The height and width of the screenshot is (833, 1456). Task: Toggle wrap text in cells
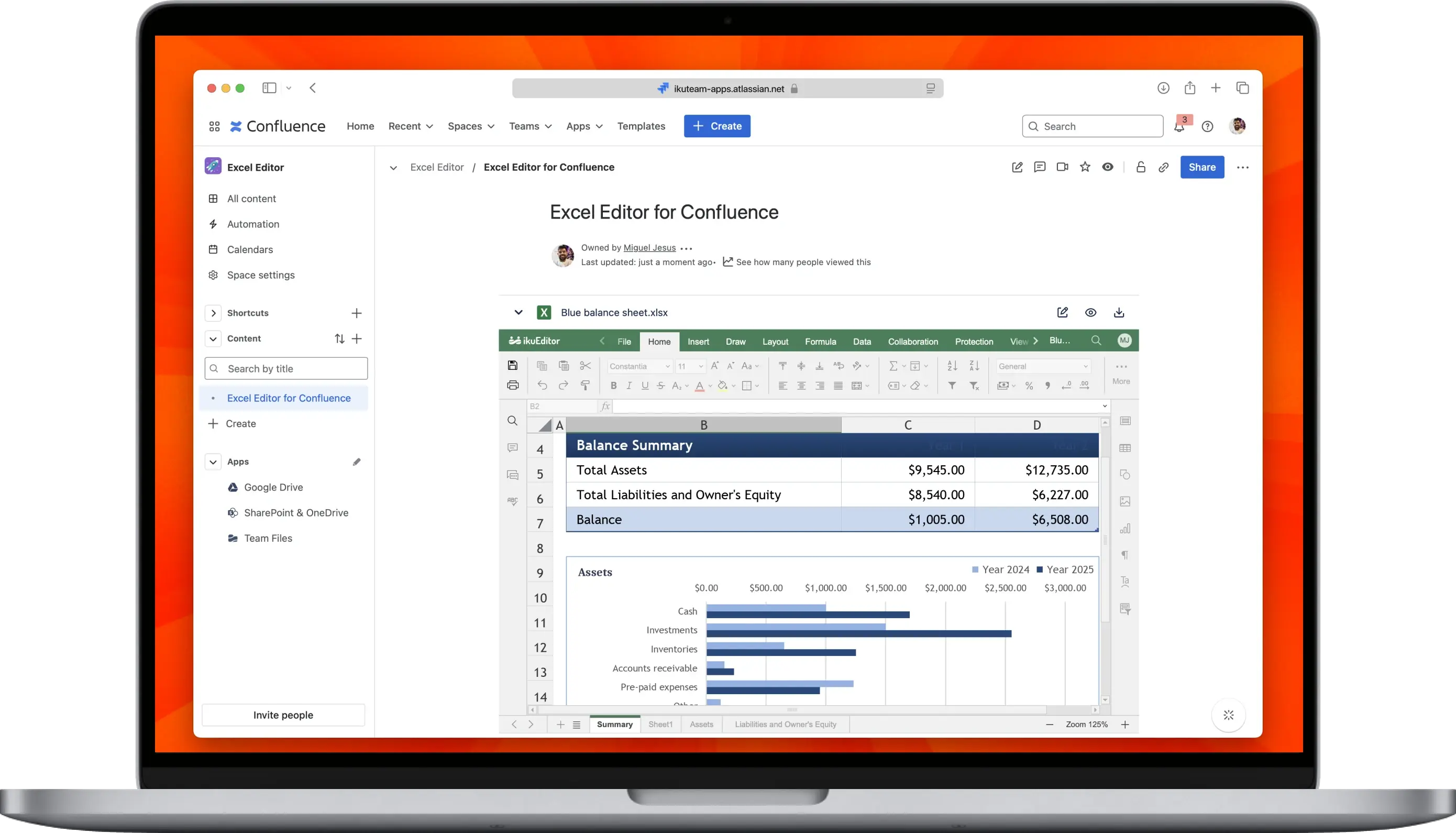click(839, 366)
